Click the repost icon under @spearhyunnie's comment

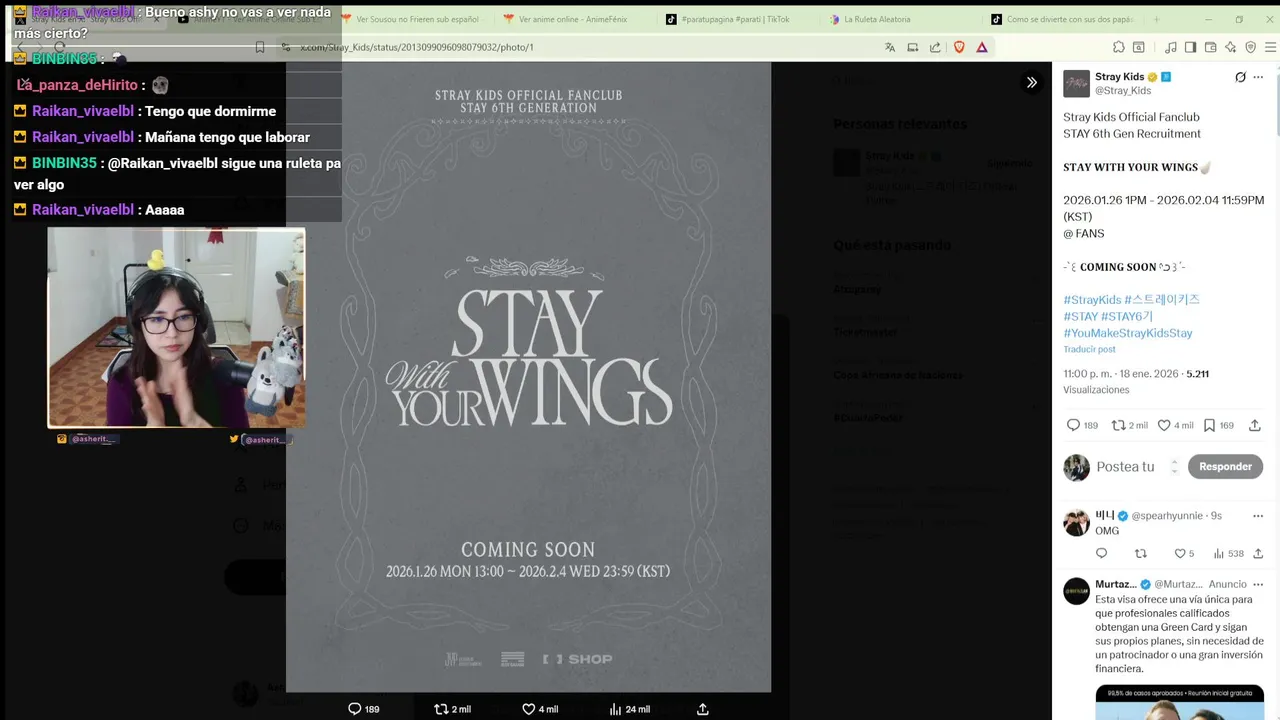[1141, 553]
